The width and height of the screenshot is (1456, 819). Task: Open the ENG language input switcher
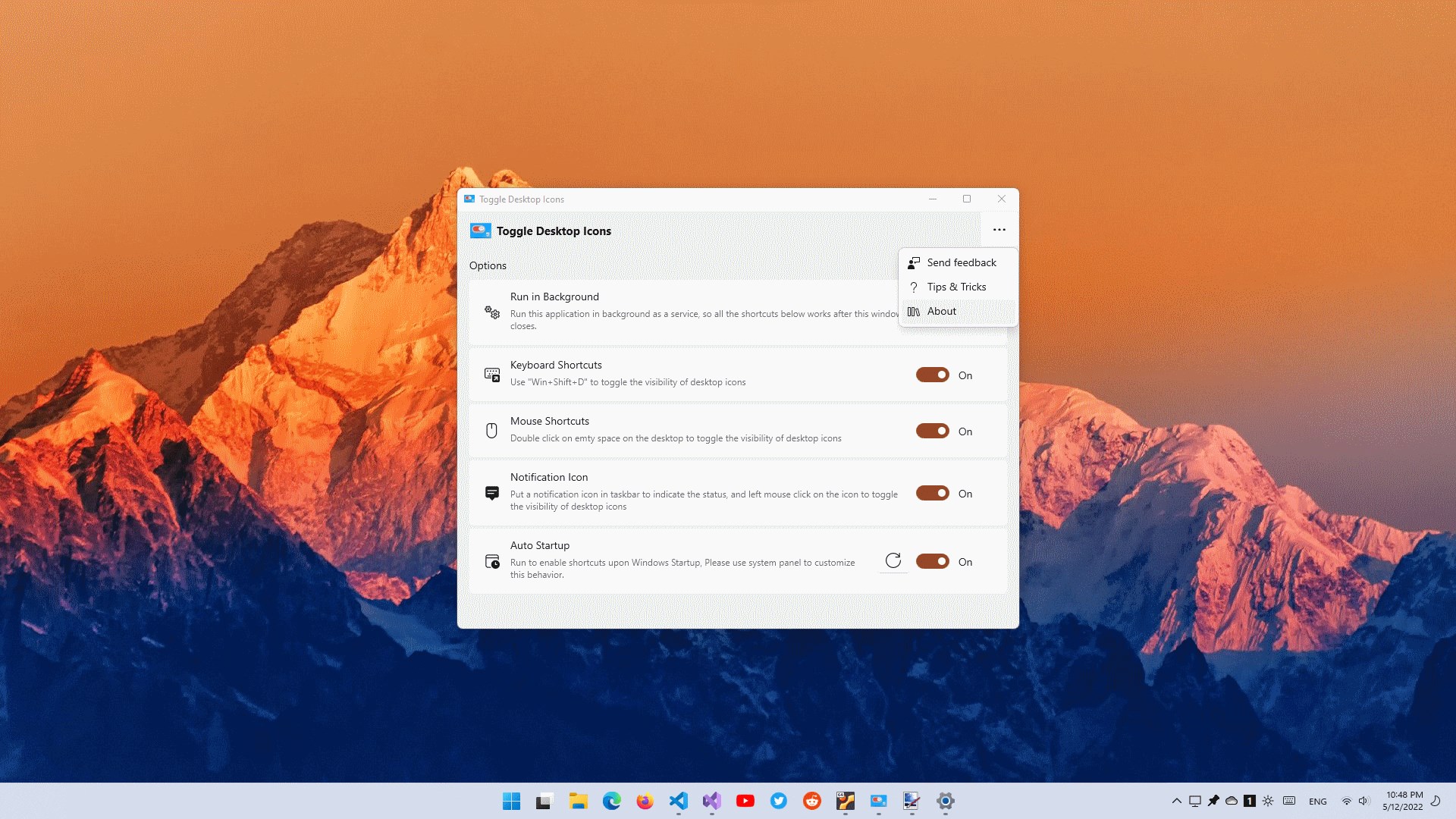click(x=1317, y=802)
